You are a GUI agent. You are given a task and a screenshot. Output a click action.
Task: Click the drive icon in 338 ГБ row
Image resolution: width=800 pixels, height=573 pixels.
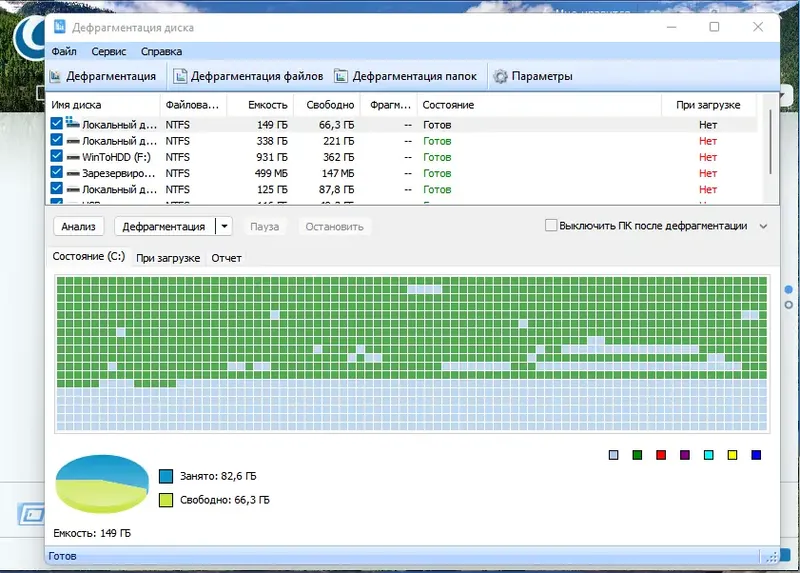tap(73, 141)
